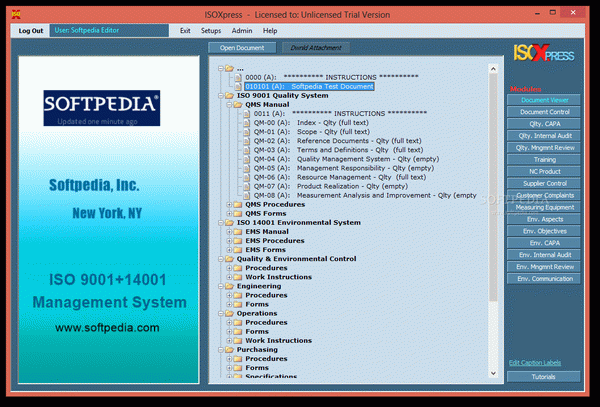Click the folder icon of QMS Manual
This screenshot has height=407, width=600.
tap(238, 105)
